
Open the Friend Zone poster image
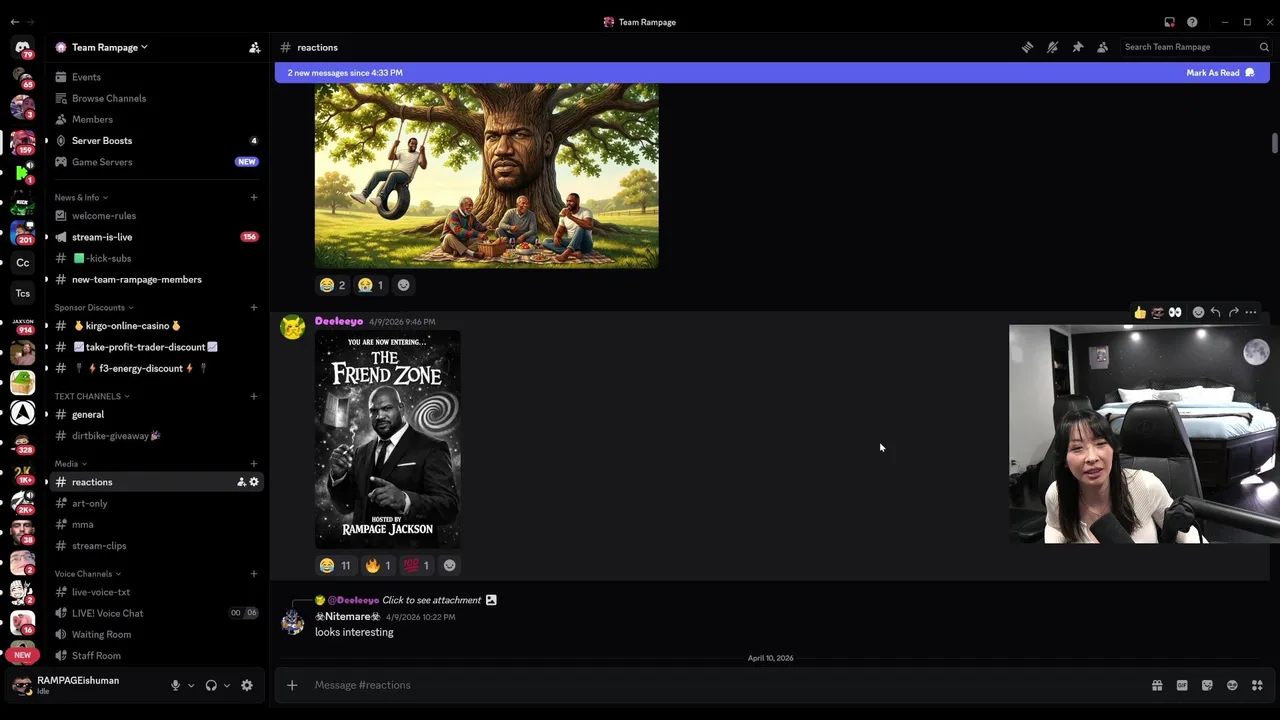pyautogui.click(x=388, y=439)
